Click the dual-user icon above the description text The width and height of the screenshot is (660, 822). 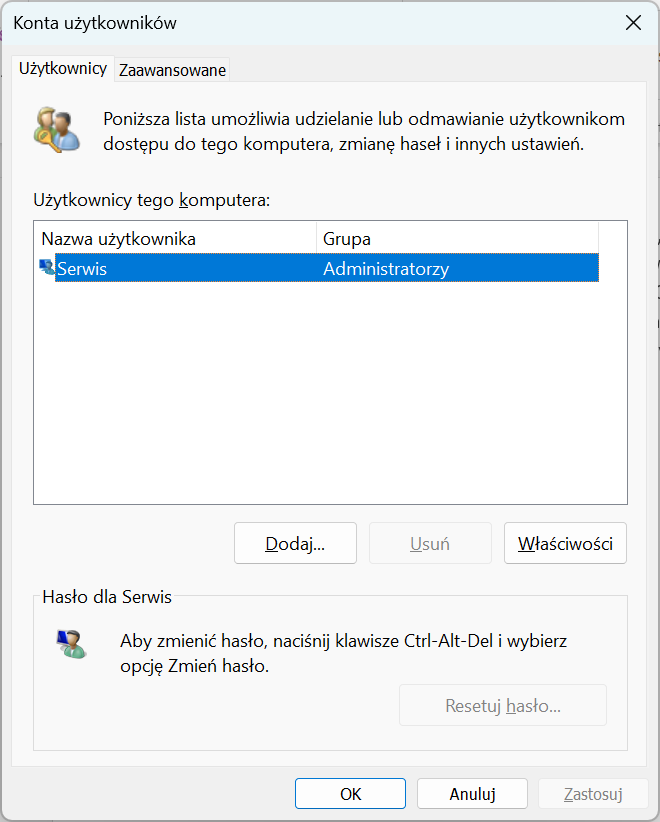(x=57, y=128)
